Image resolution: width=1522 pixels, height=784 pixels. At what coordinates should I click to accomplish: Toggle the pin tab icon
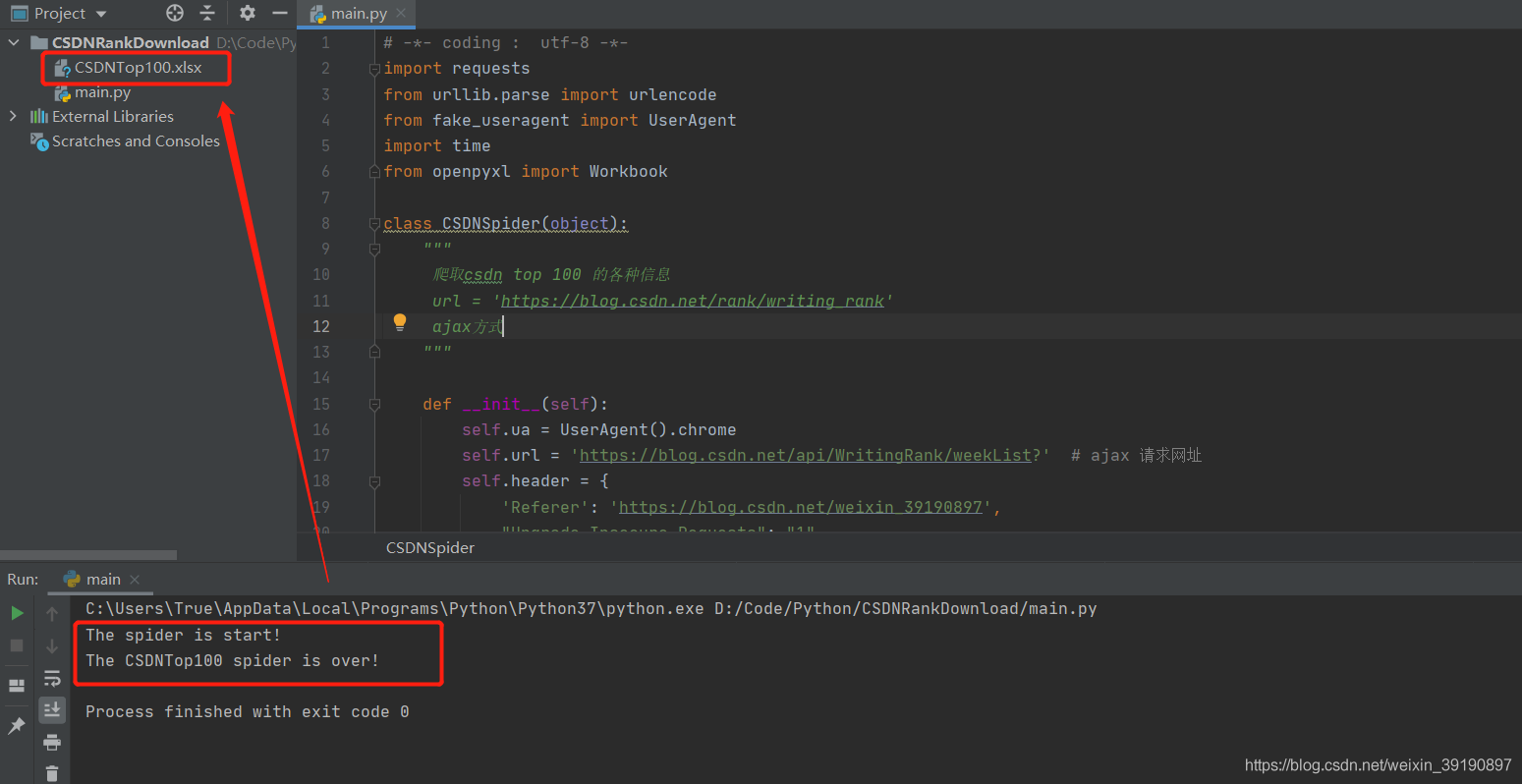point(17,726)
